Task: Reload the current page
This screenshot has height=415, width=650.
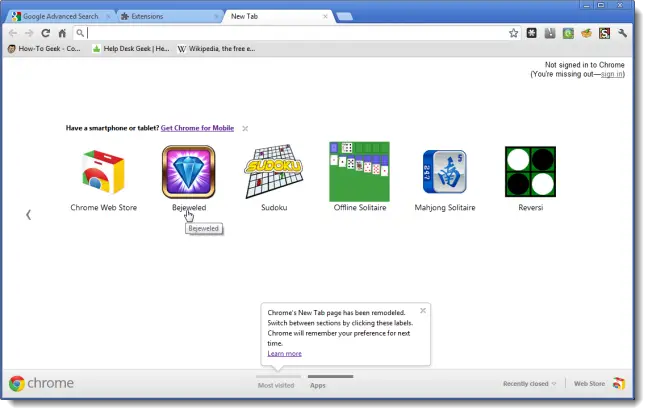Action: tap(46, 33)
